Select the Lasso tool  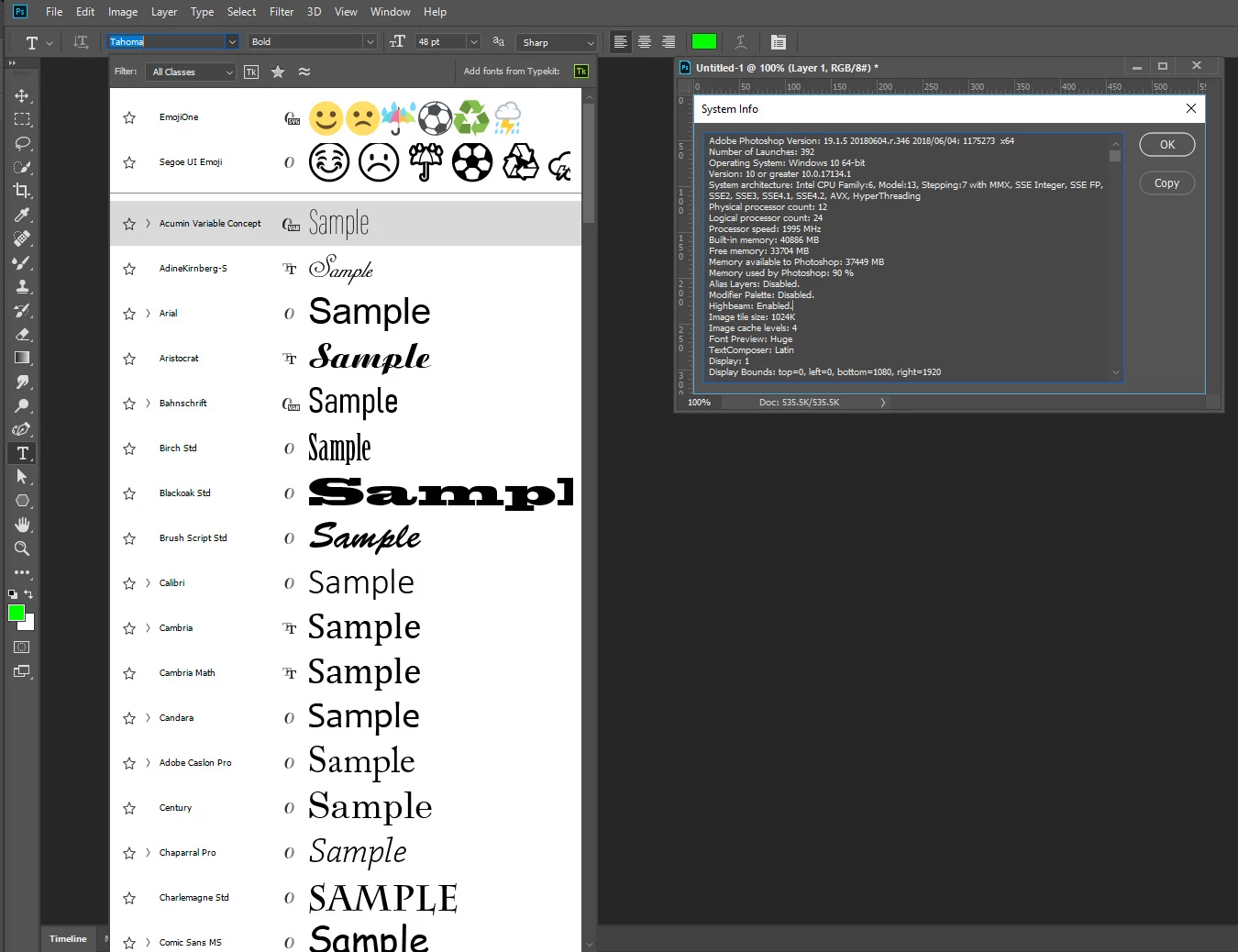[22, 143]
